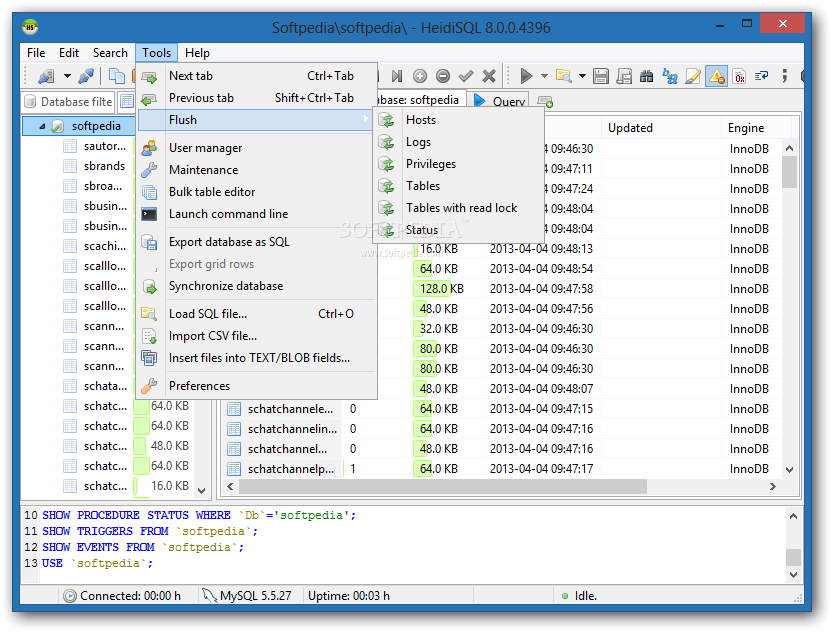Select Tables with read lock

[x=459, y=208]
